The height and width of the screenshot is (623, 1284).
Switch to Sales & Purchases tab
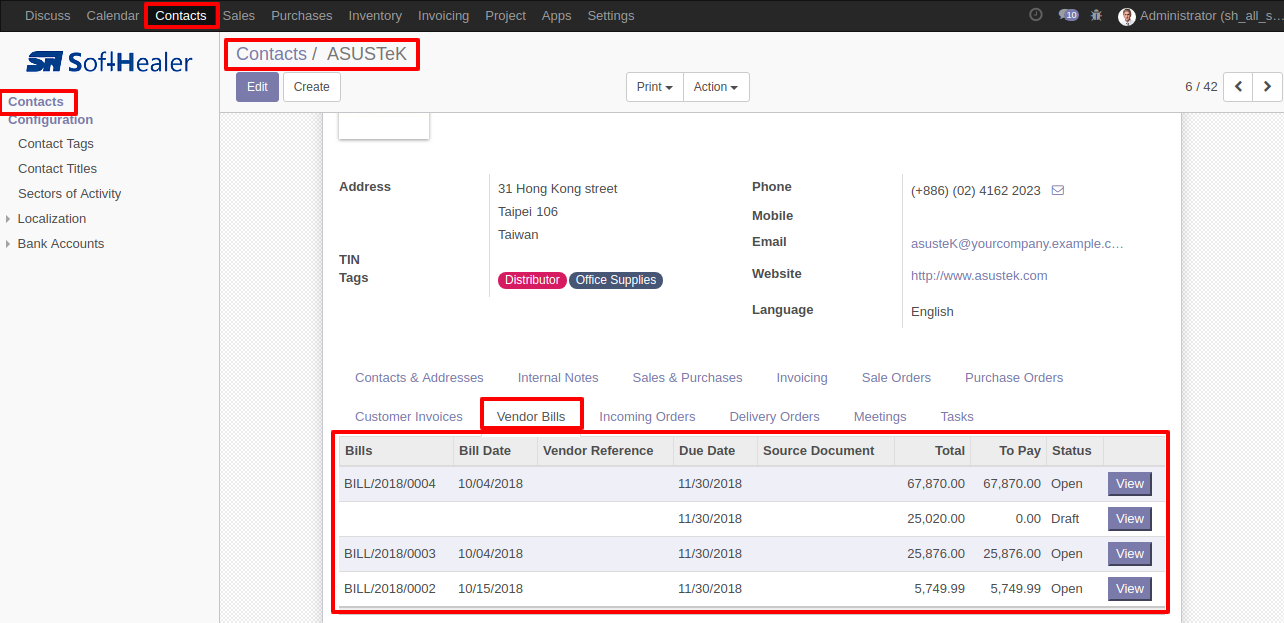(x=687, y=378)
